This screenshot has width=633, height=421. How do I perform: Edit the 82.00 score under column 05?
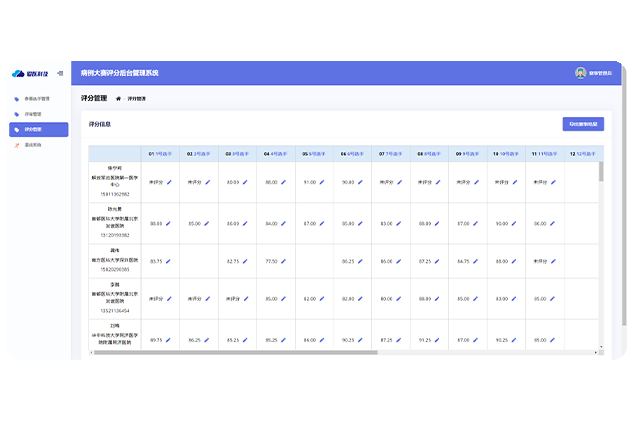(x=322, y=299)
